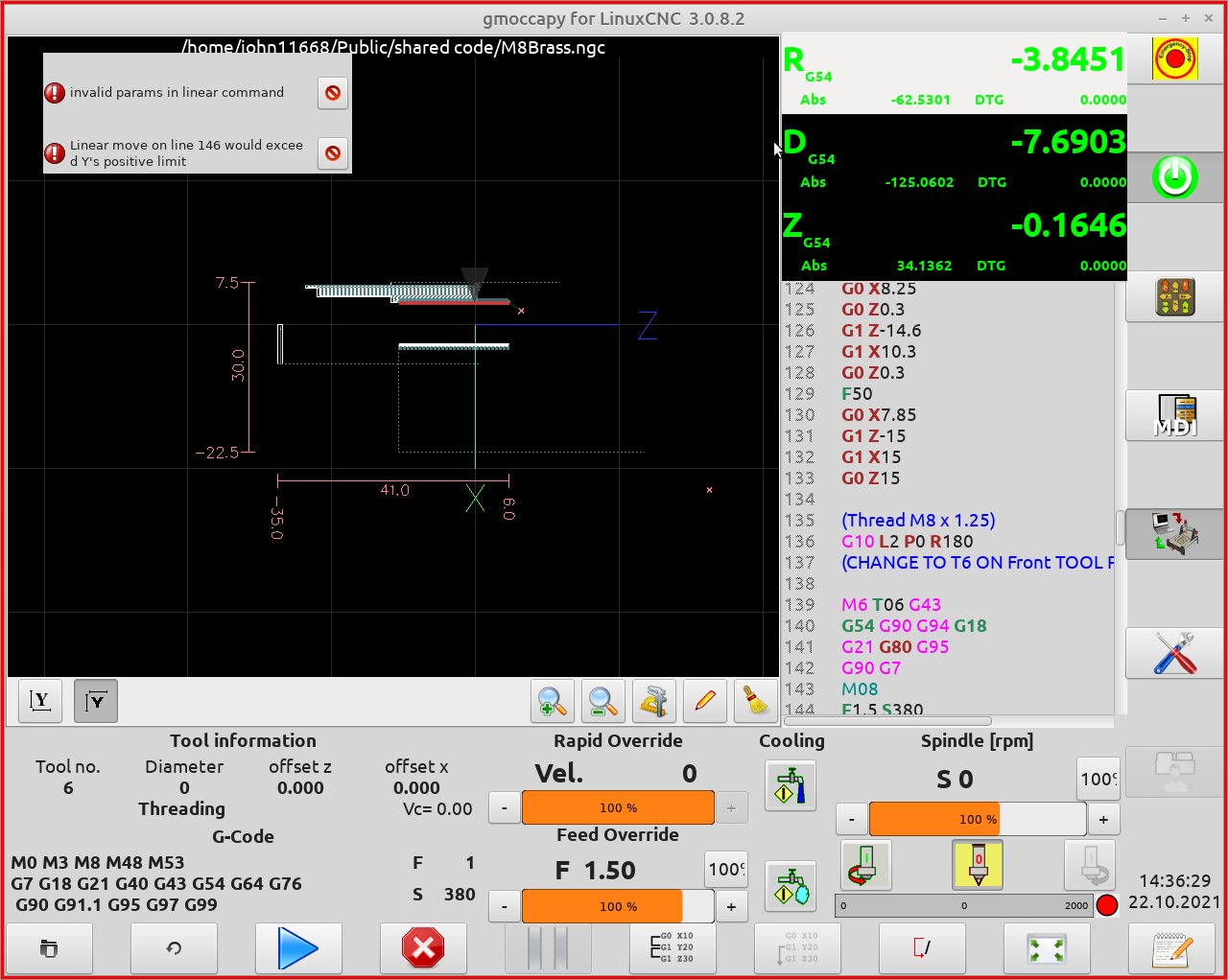Open the G-code editor with notepad icon
The height and width of the screenshot is (980, 1228).
pyautogui.click(x=1171, y=948)
